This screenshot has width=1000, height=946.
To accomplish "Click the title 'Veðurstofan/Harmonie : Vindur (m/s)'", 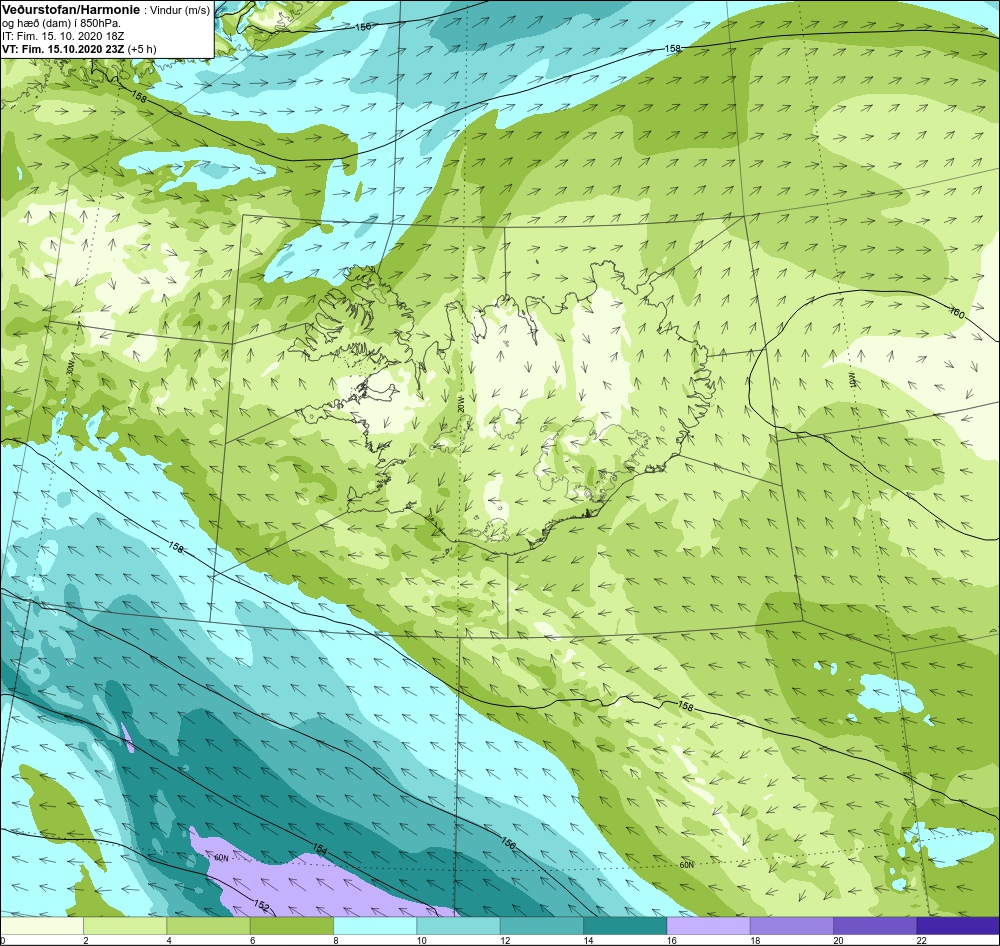I will click(x=106, y=10).
